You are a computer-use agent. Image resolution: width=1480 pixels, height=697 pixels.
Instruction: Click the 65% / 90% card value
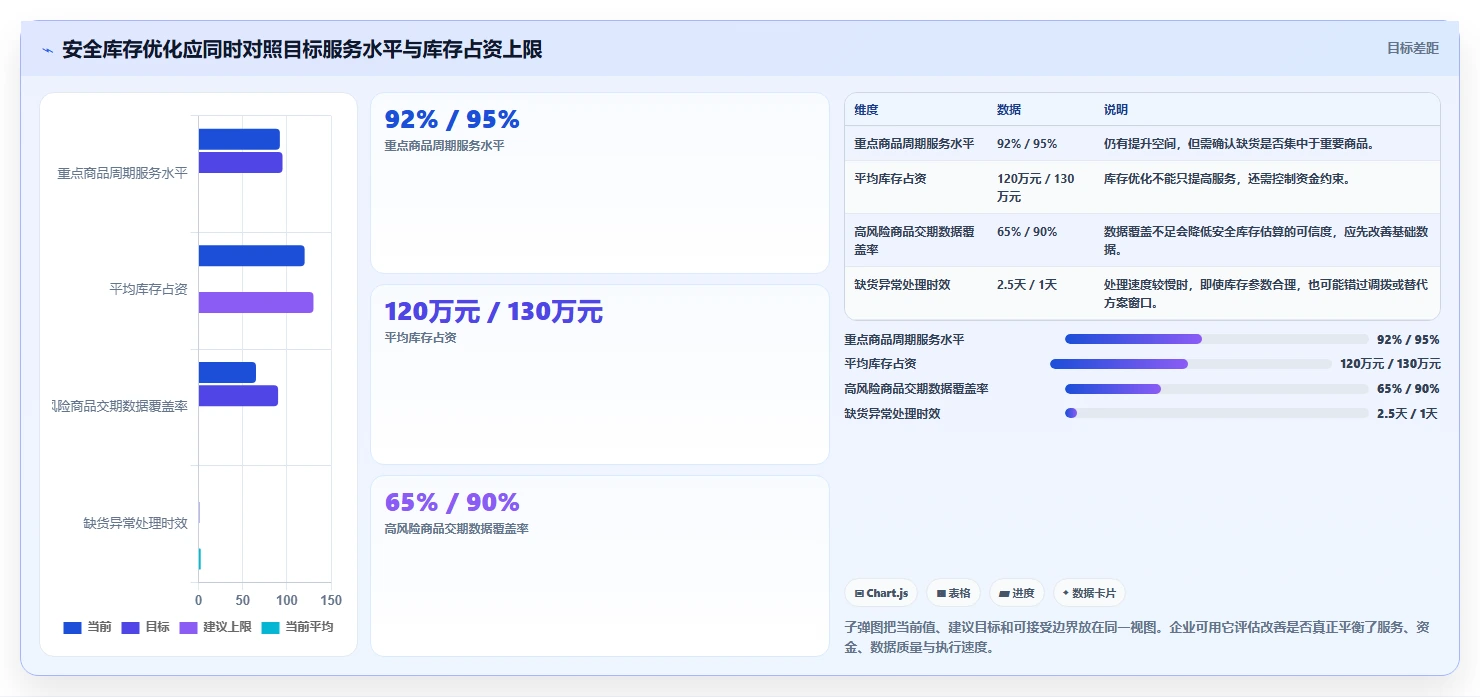452,502
